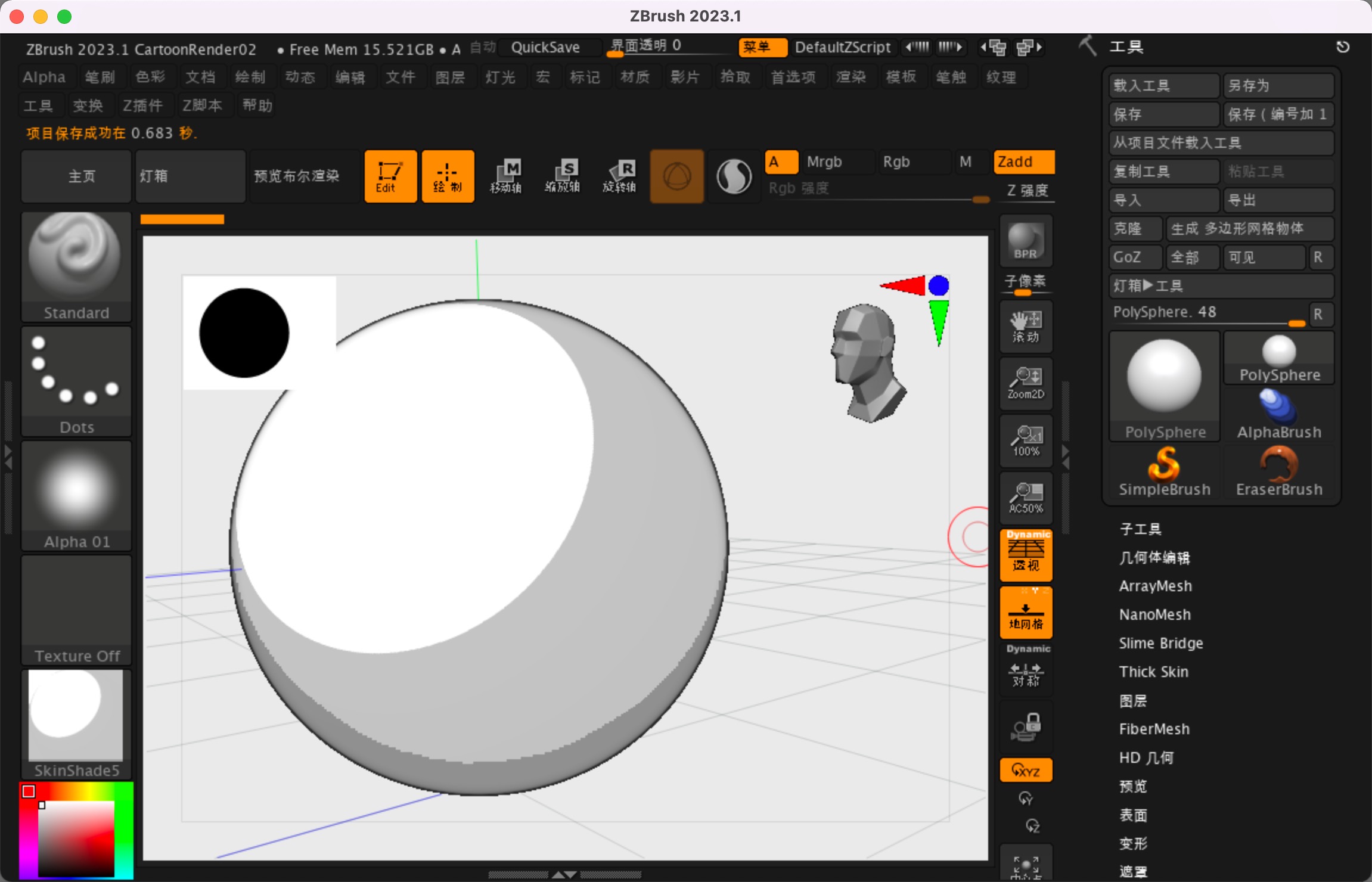The height and width of the screenshot is (882, 1372).
Task: Expand the 子工具 subtool section
Action: (1140, 529)
